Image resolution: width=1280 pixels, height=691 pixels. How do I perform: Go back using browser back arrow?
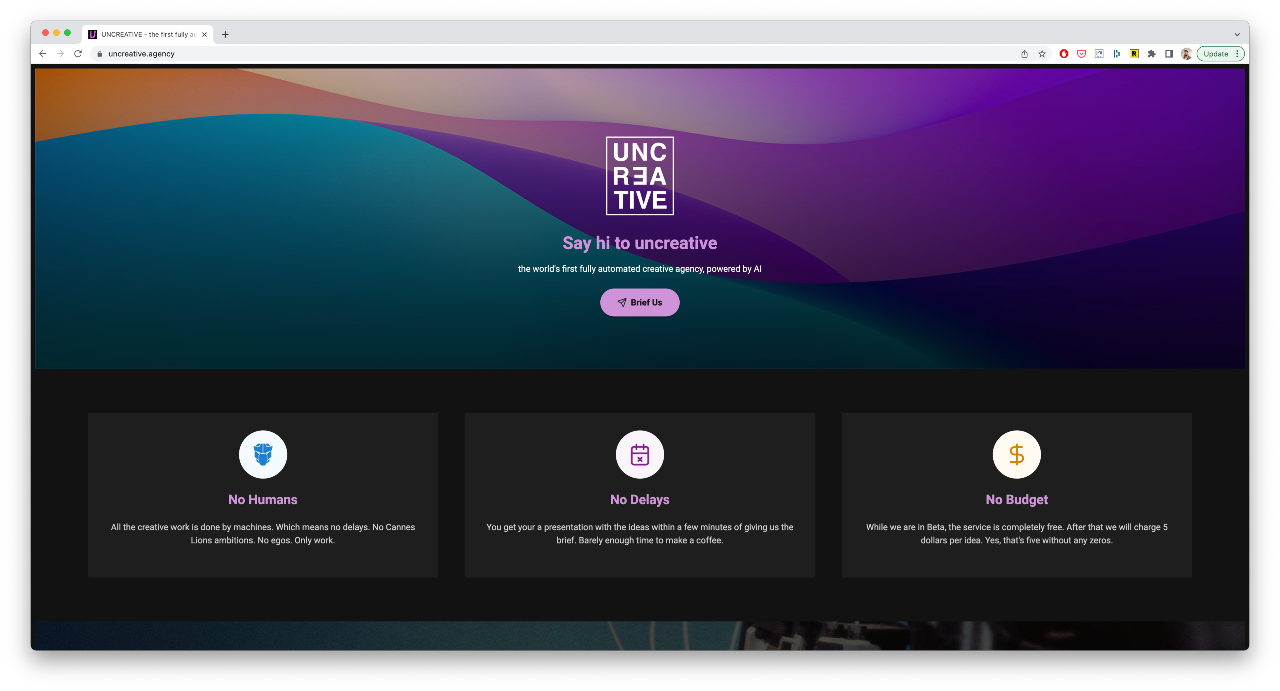click(x=43, y=53)
